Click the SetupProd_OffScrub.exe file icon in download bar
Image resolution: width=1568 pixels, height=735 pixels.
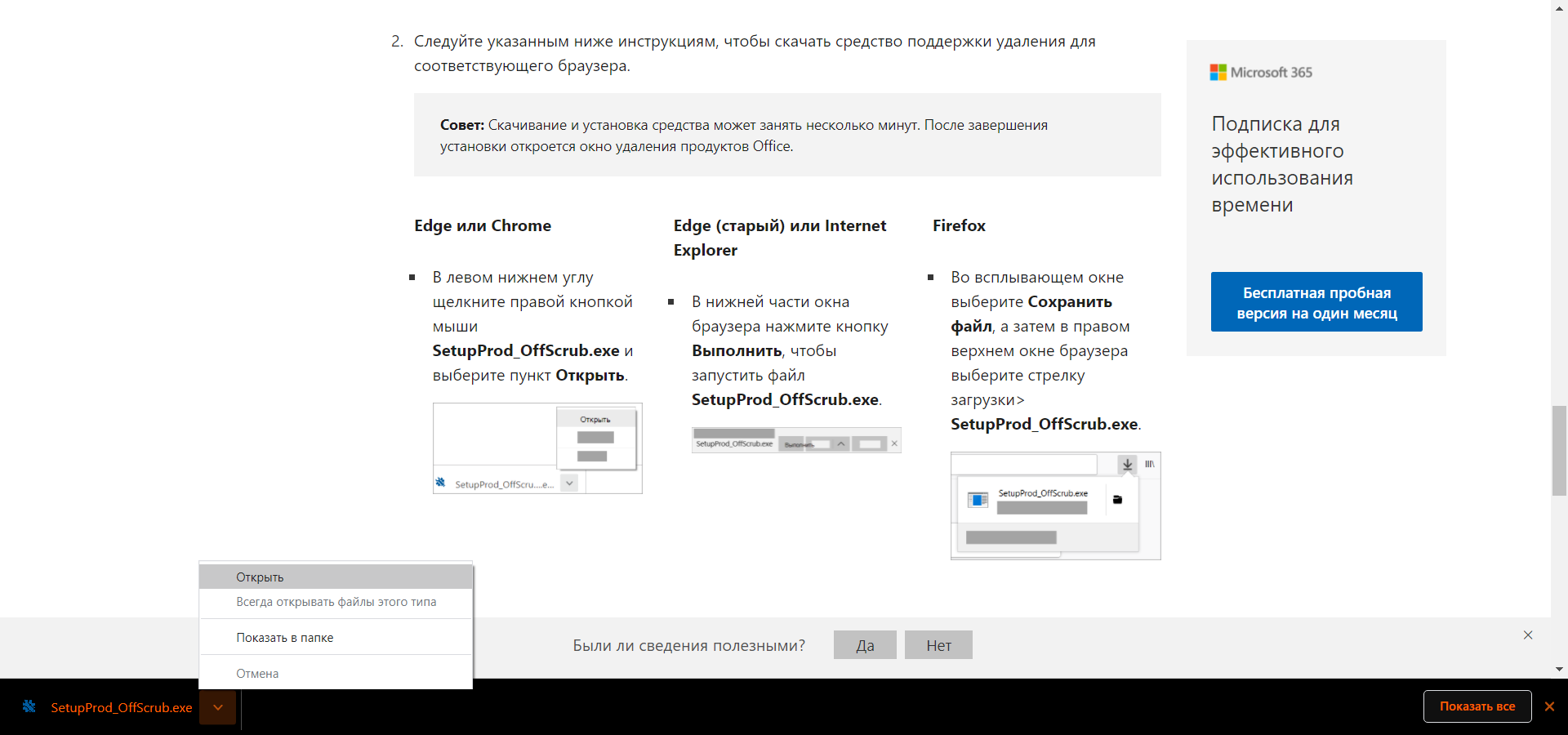click(x=29, y=706)
